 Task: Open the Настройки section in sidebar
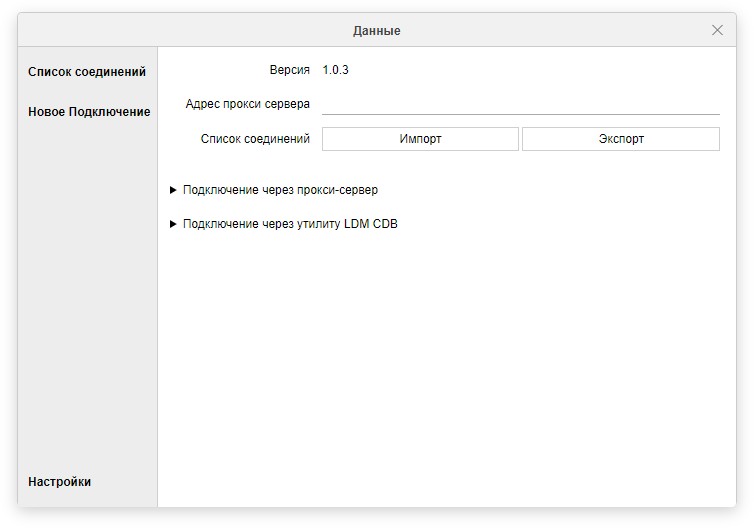[x=60, y=482]
